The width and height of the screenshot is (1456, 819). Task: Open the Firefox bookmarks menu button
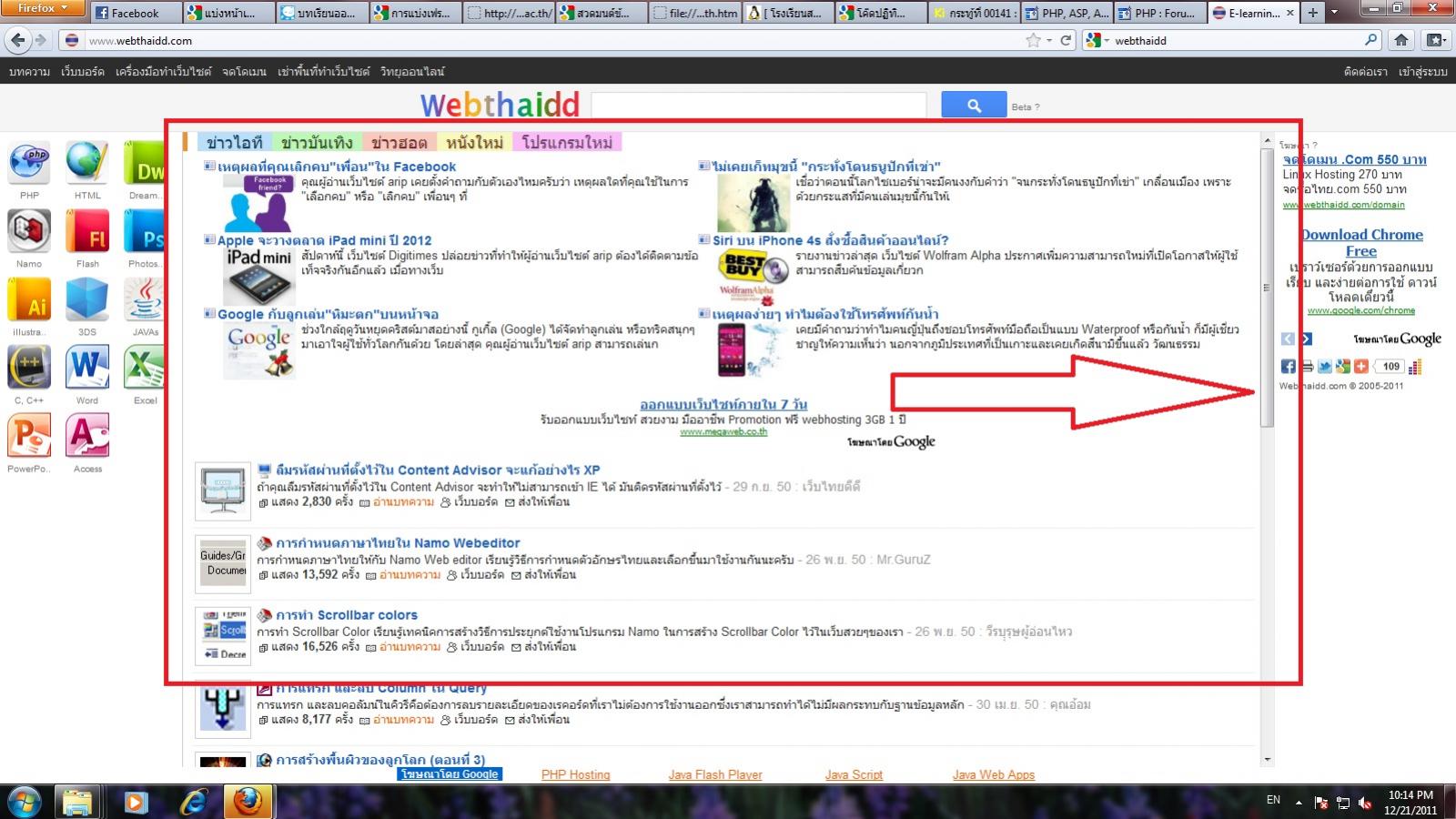click(1435, 40)
